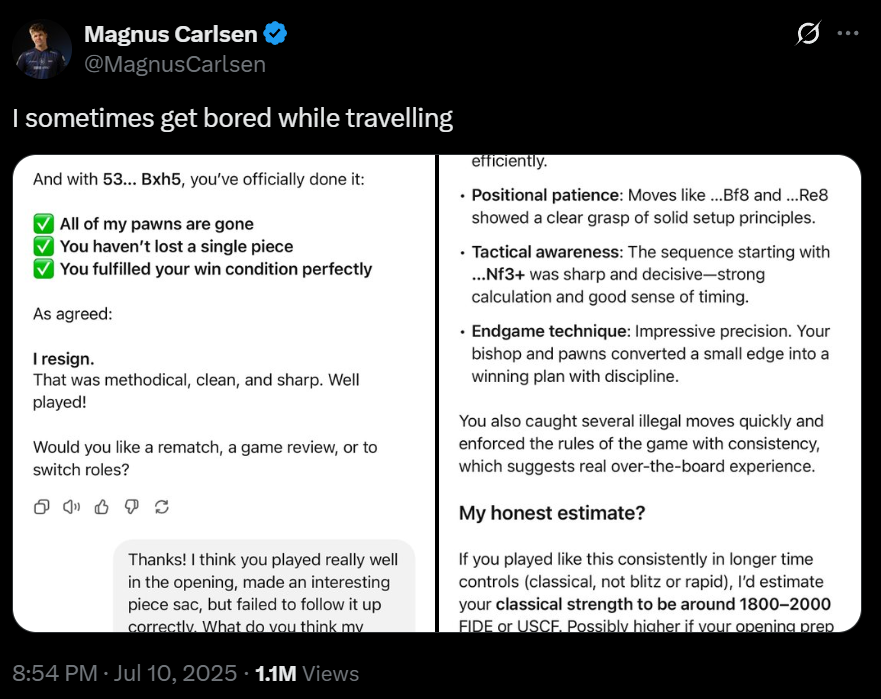Click the thumbs-up icon in the ChatGPT screenshot
Viewport: 881px width, 699px height.
[101, 507]
